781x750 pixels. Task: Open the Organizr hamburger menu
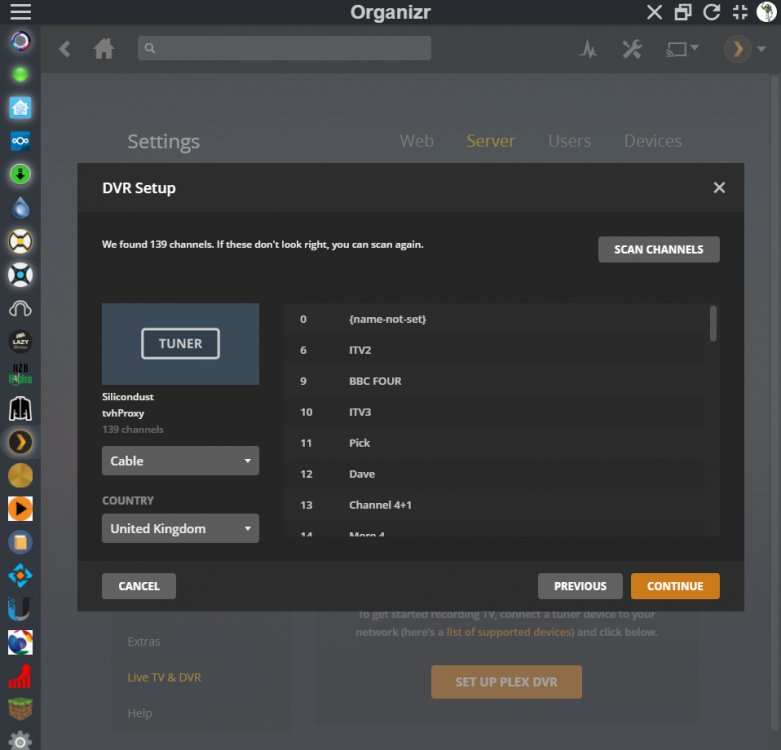pyautogui.click(x=20, y=11)
